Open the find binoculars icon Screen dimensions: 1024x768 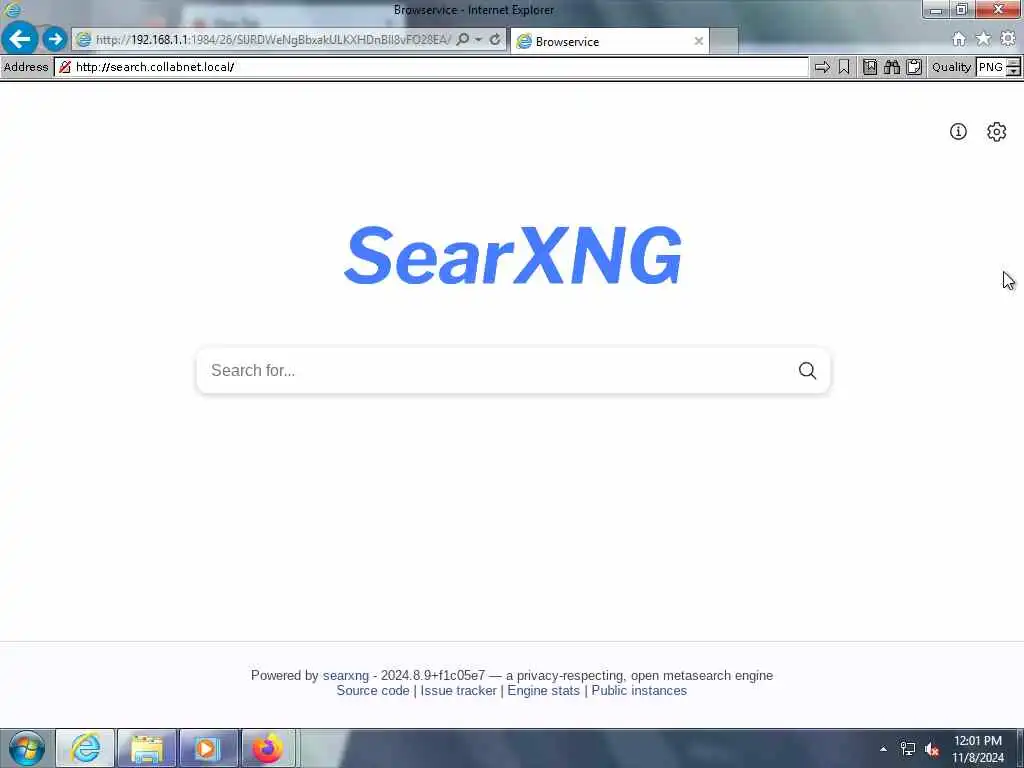(x=892, y=67)
